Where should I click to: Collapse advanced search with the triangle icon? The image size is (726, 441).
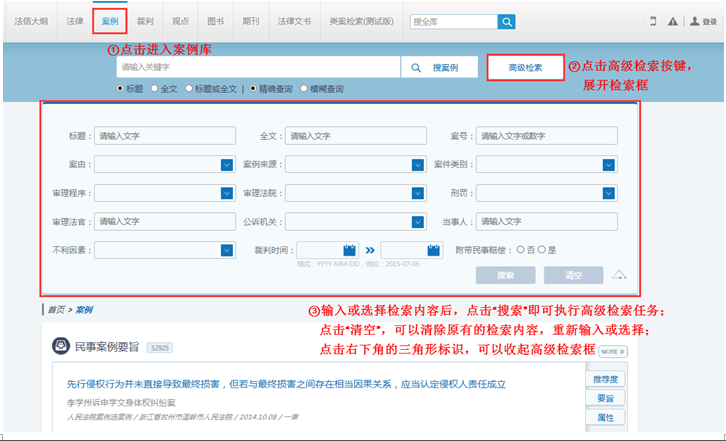(619, 275)
